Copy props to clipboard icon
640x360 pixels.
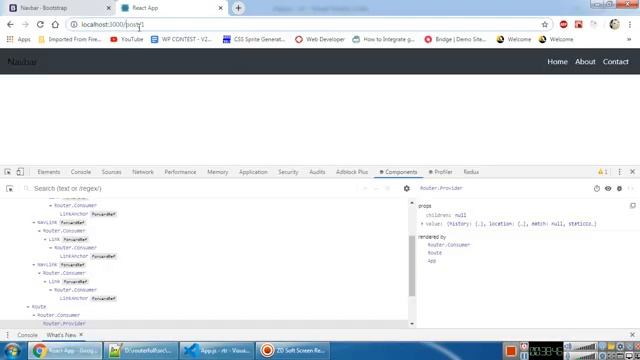(633, 206)
